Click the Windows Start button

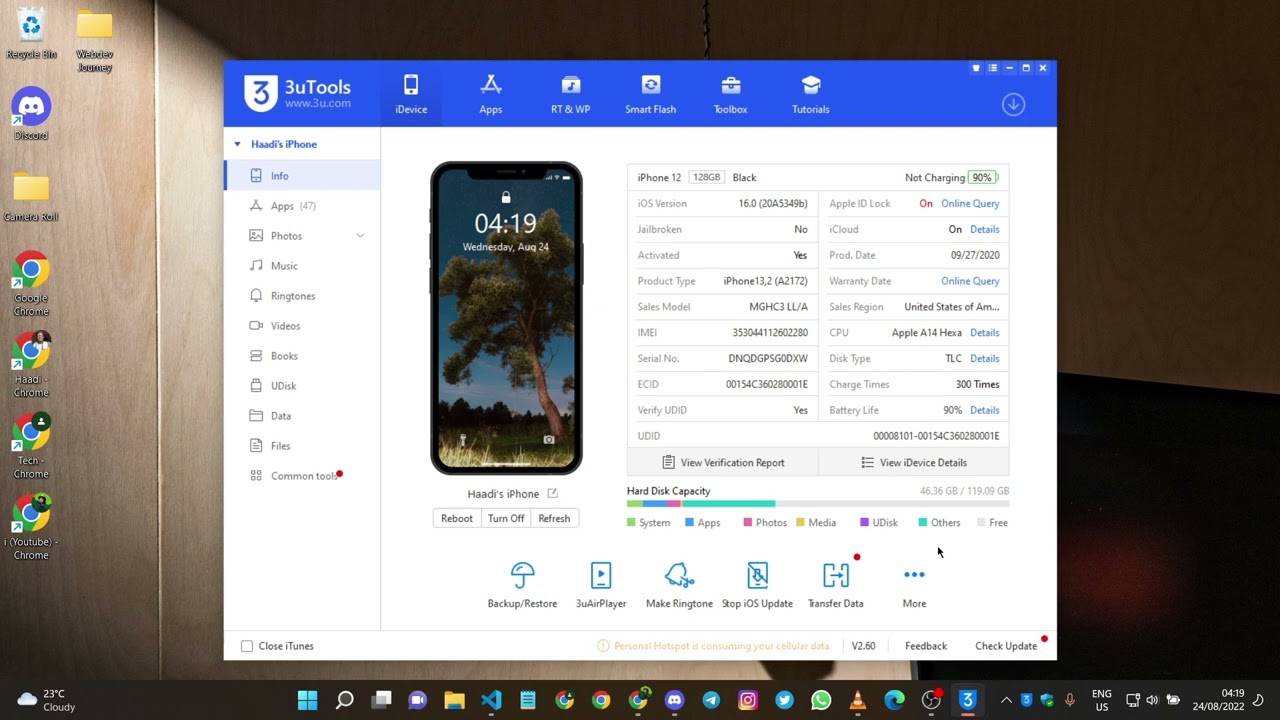point(307,700)
